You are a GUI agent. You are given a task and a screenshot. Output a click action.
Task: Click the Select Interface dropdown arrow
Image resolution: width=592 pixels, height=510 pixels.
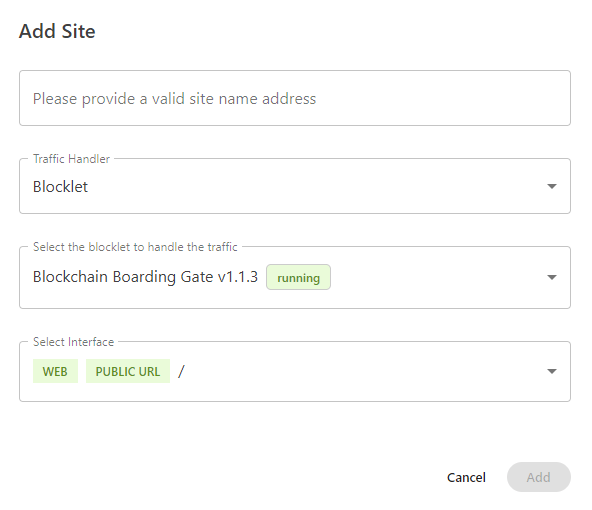(552, 371)
